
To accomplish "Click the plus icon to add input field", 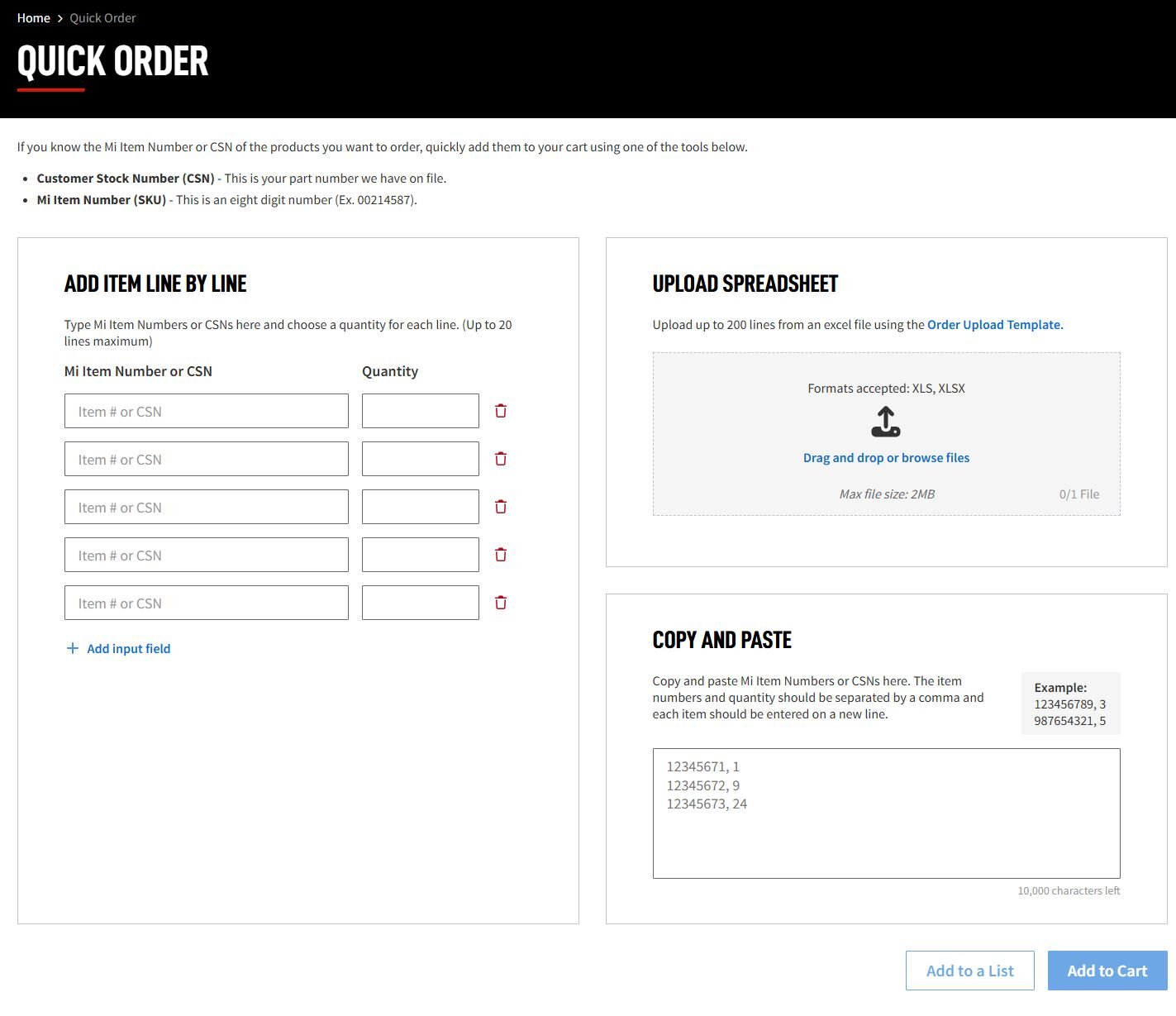I will click(x=72, y=648).
